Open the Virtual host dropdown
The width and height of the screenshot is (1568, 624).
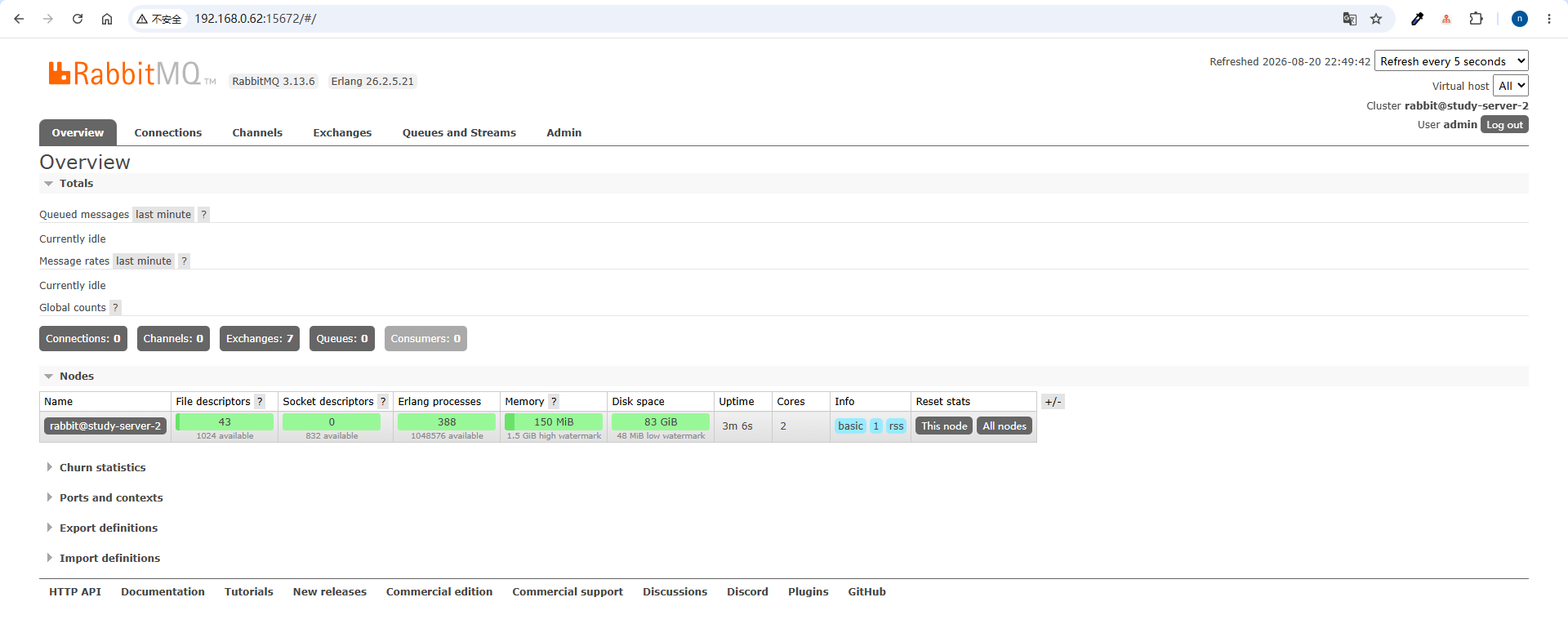tap(1511, 86)
